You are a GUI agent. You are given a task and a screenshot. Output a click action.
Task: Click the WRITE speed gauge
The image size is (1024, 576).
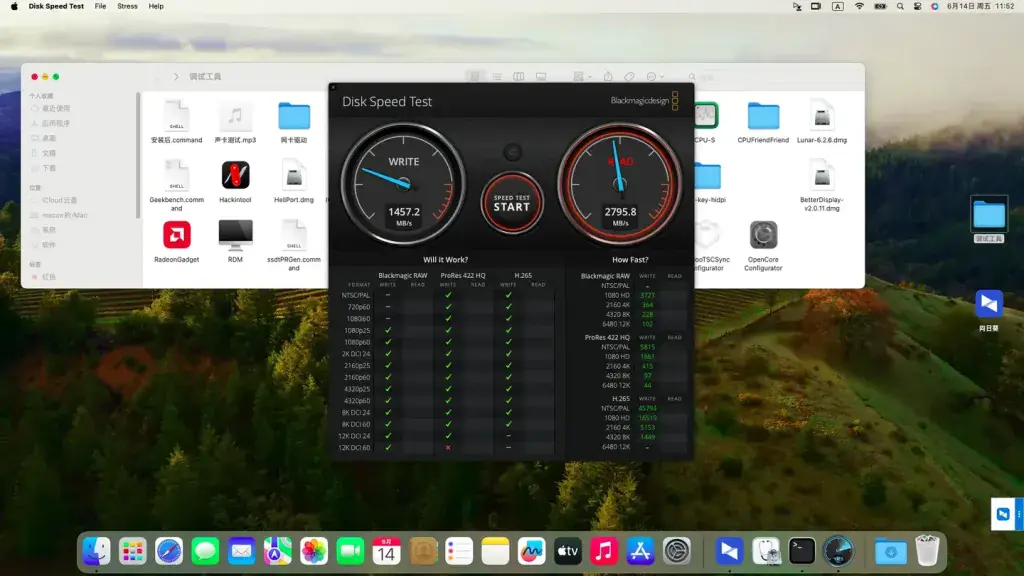click(404, 184)
